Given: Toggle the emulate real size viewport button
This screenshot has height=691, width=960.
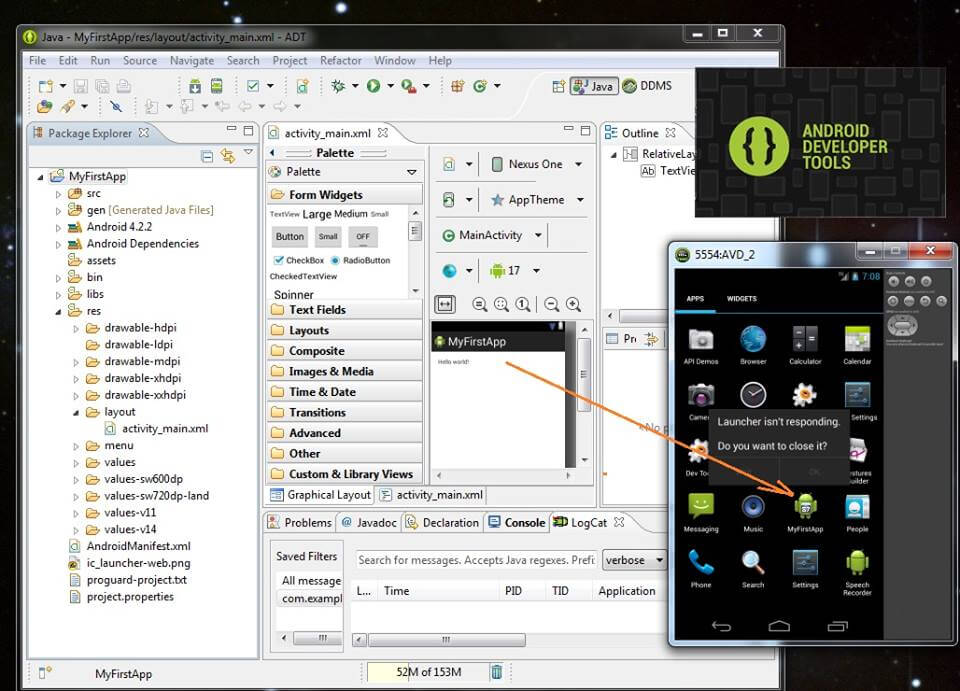Looking at the screenshot, I should click(445, 304).
